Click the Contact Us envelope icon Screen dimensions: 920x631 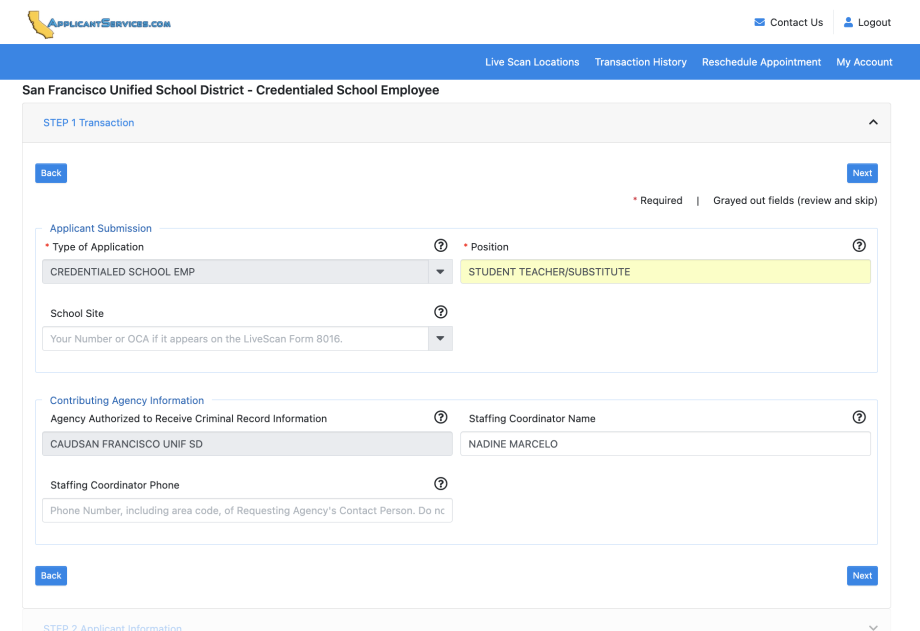tap(759, 22)
